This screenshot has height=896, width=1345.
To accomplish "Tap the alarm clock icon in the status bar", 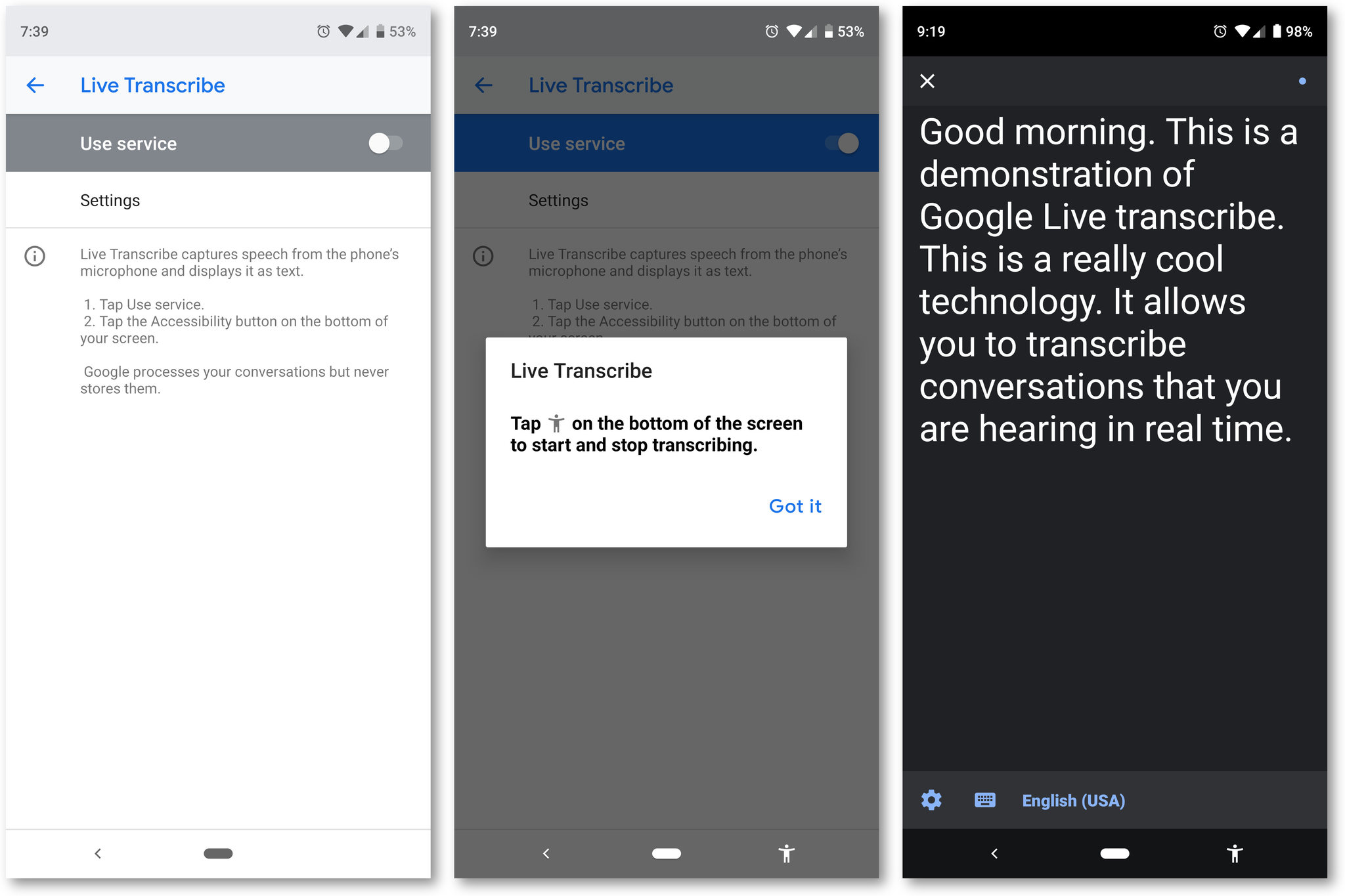I will 323,31.
